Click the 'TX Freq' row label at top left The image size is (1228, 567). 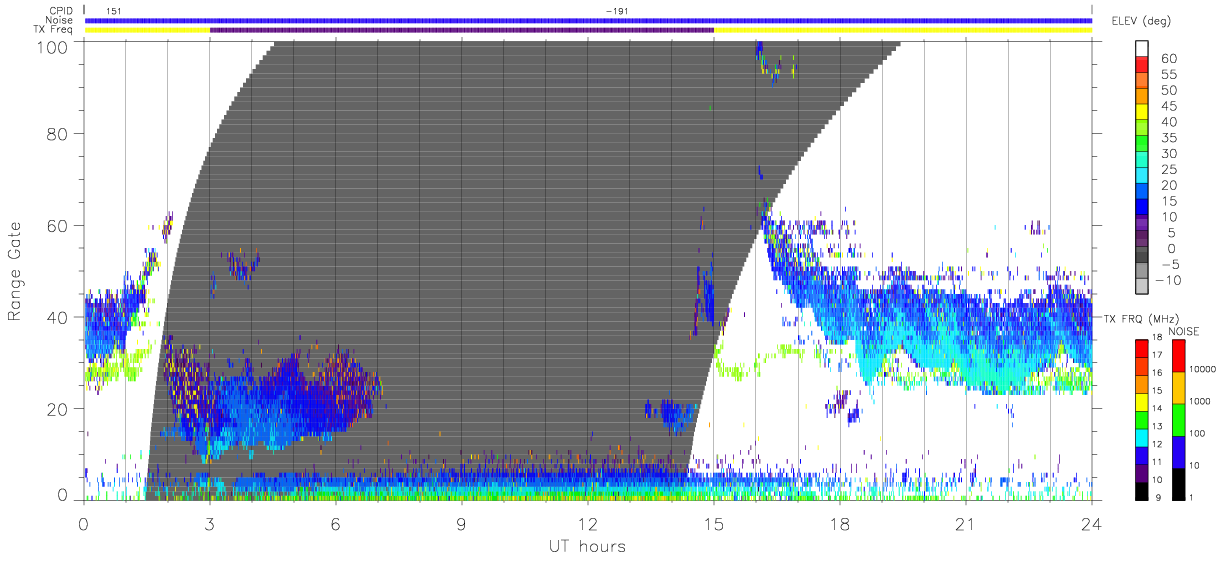pos(55,30)
